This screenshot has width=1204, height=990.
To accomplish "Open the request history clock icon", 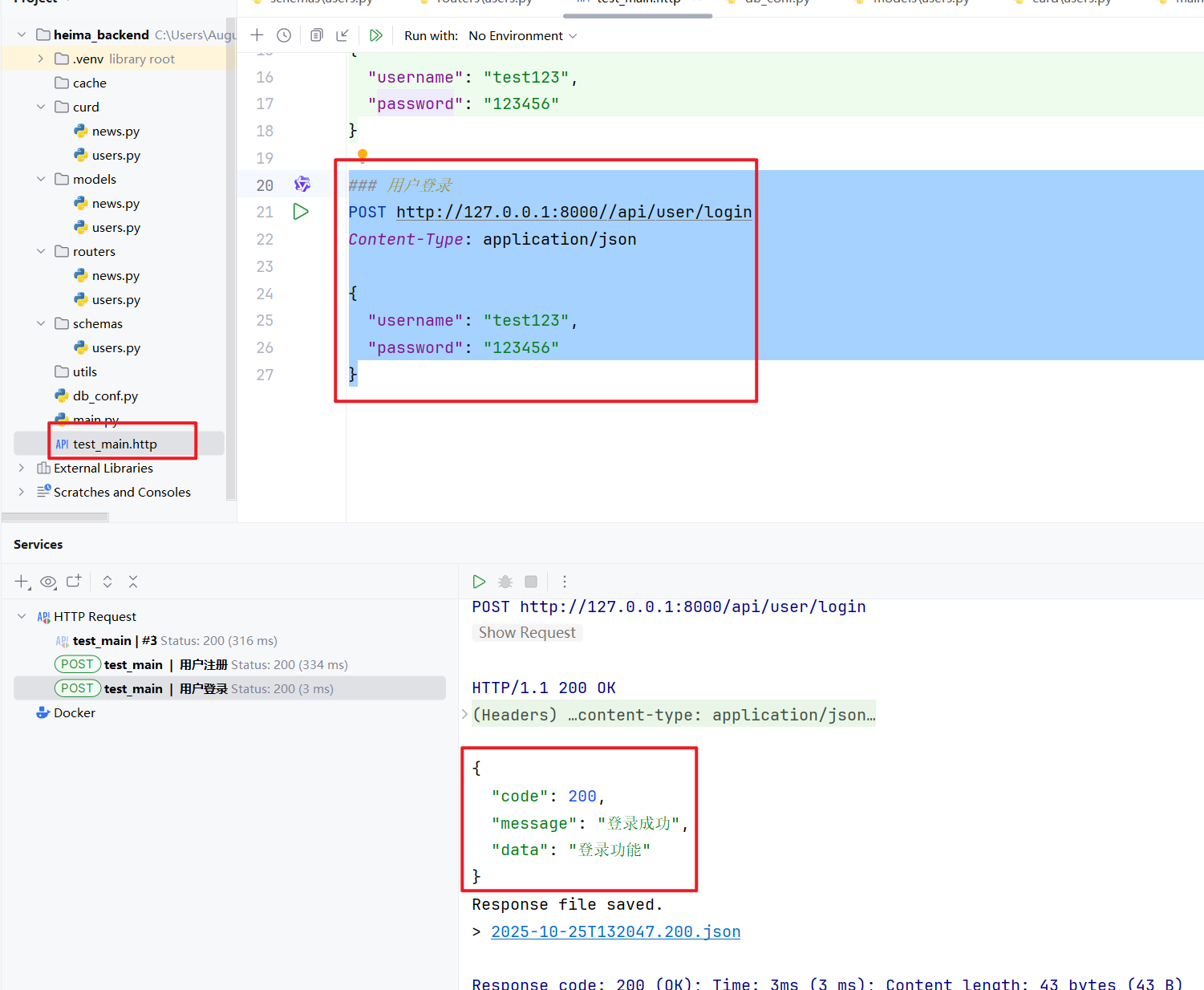I will (x=284, y=35).
